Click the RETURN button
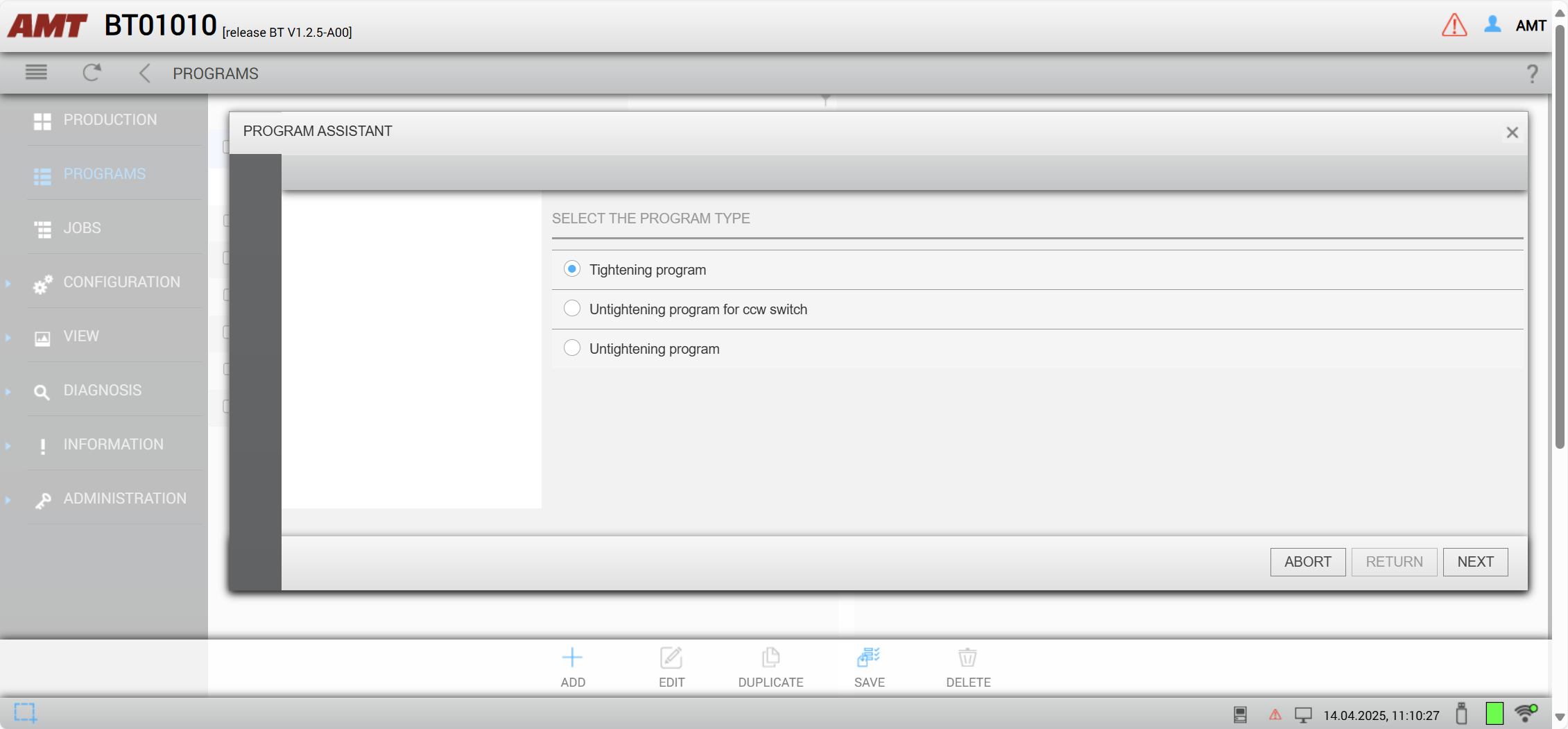Screen dimensions: 1568x729 (x=1394, y=562)
